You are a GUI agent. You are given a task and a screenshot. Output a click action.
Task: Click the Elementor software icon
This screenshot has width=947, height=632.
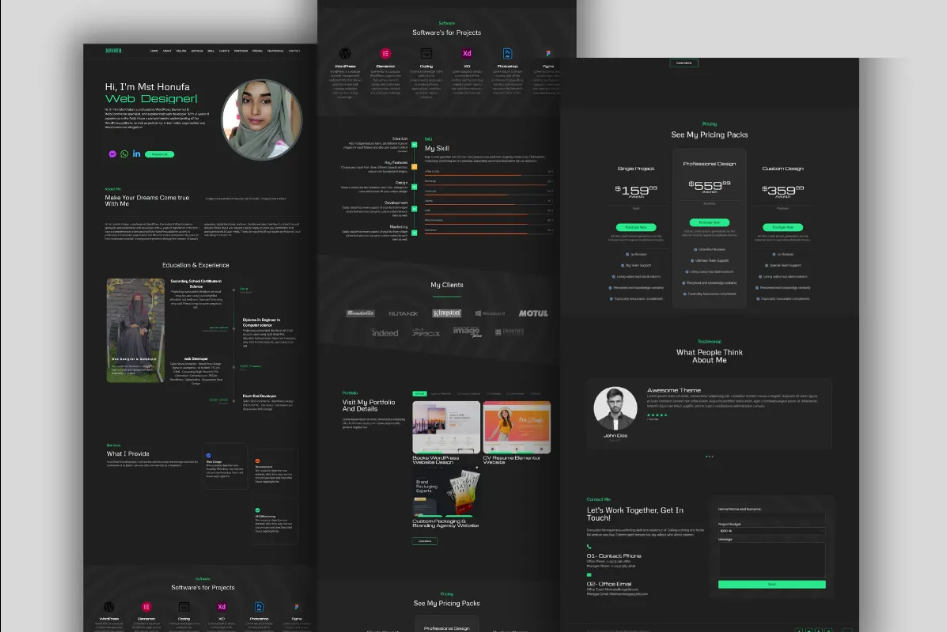tap(385, 53)
